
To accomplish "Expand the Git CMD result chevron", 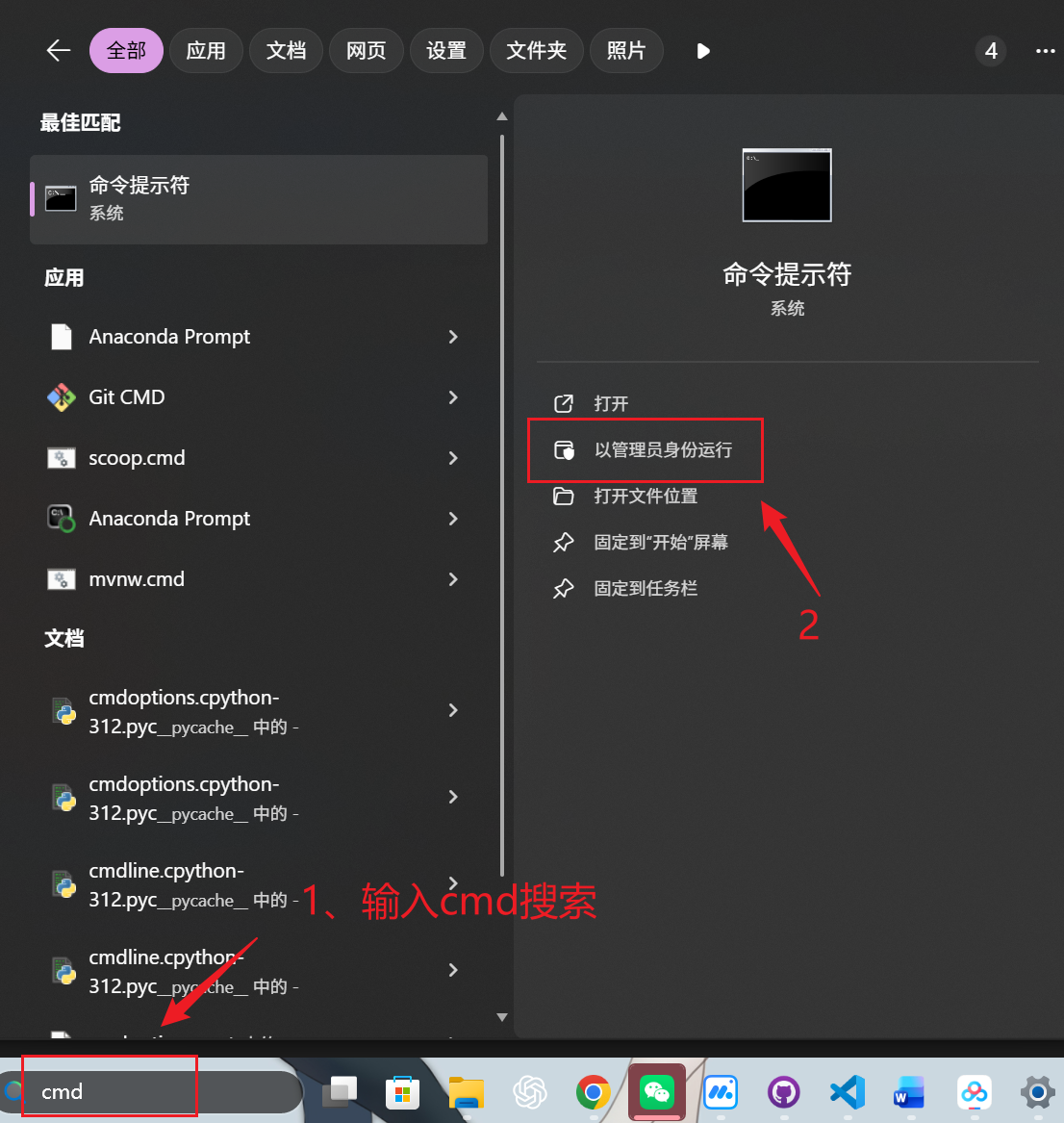I will (x=452, y=397).
